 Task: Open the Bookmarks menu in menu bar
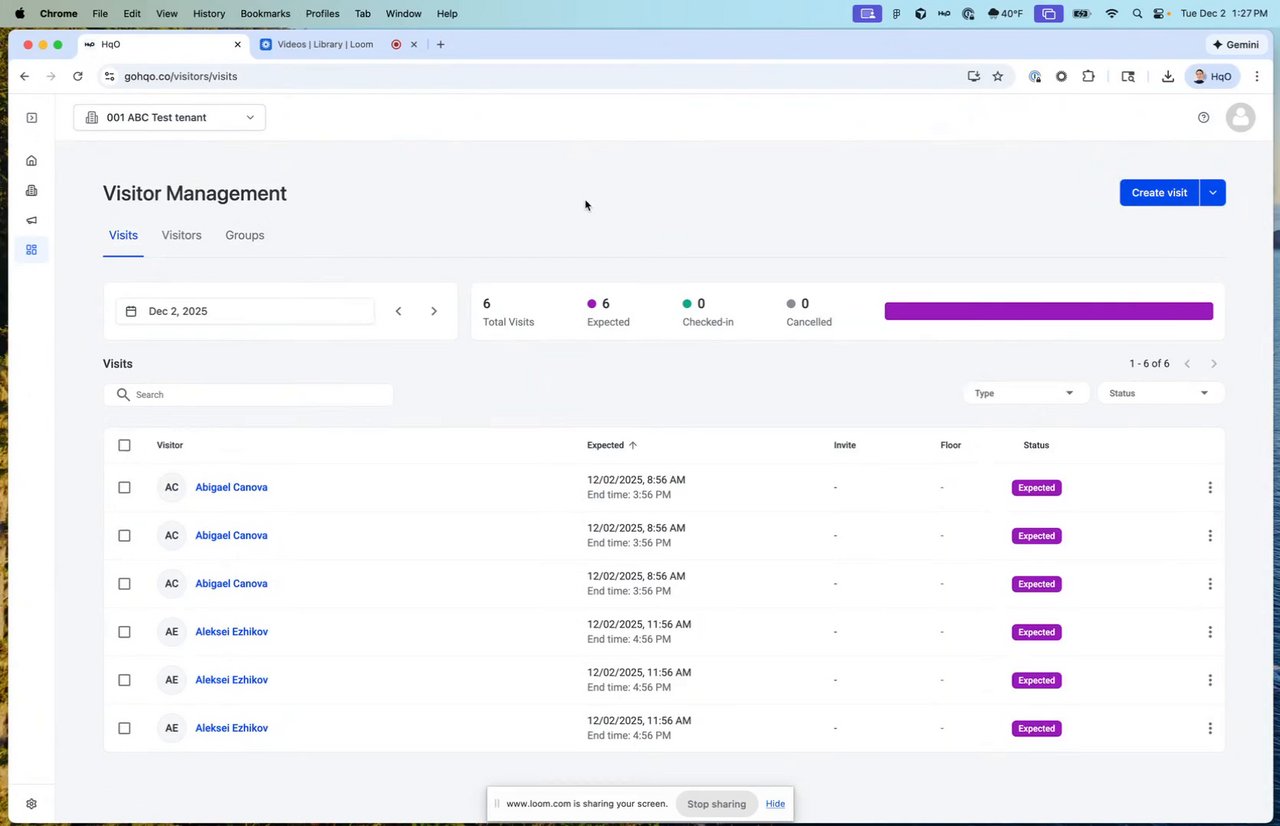(264, 14)
